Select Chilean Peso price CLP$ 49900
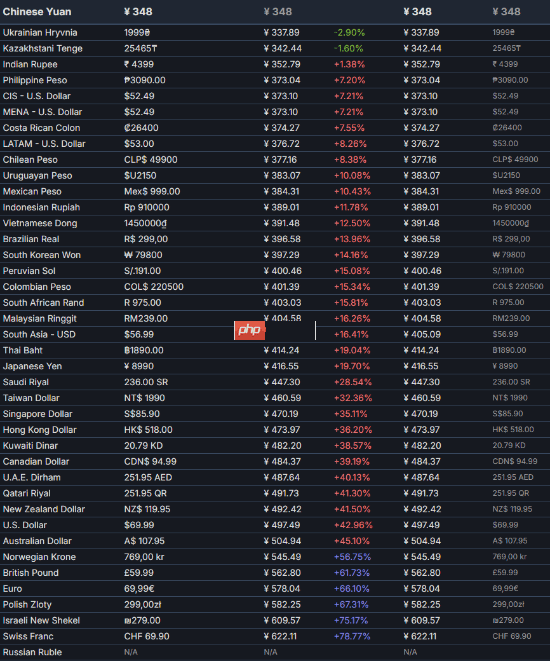The image size is (550, 661). pos(150,160)
